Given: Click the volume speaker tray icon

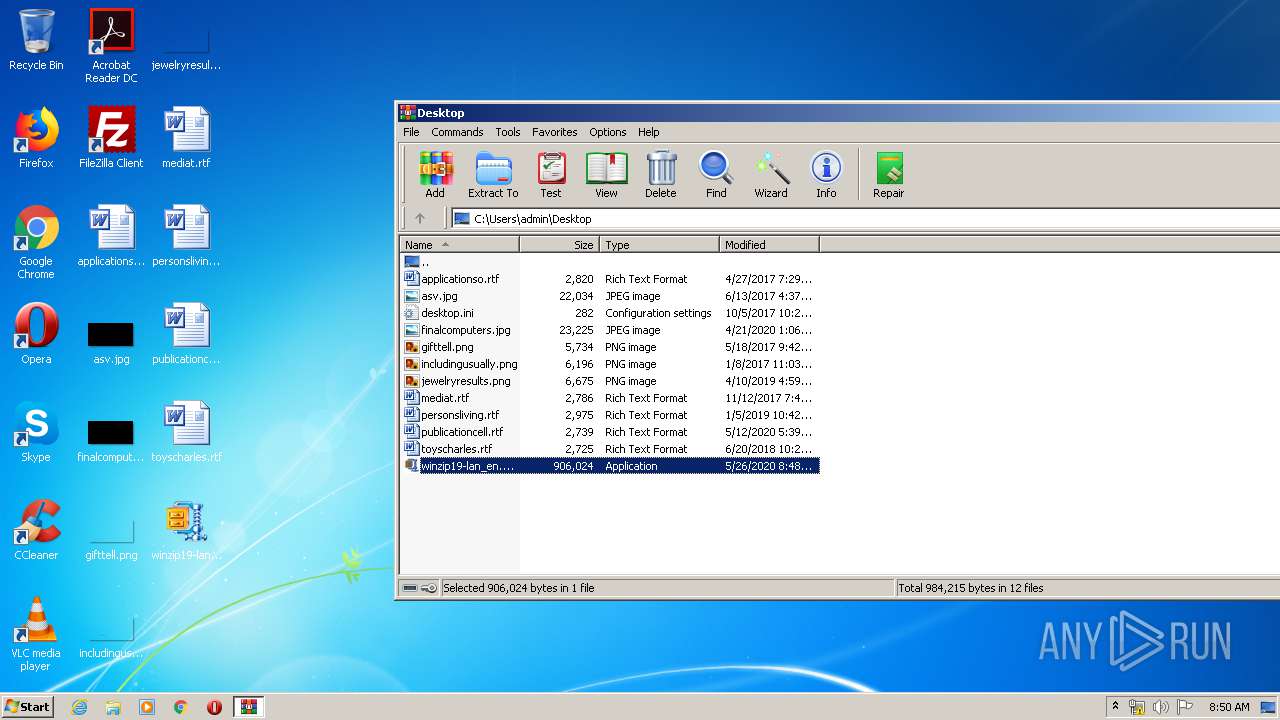Looking at the screenshot, I should pos(1160,707).
